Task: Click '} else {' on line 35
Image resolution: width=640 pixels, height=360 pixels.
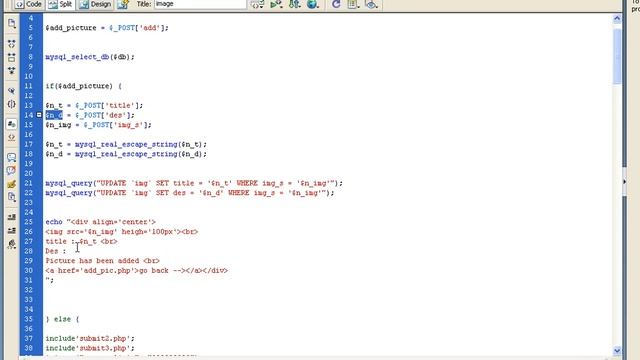Action: [62, 319]
